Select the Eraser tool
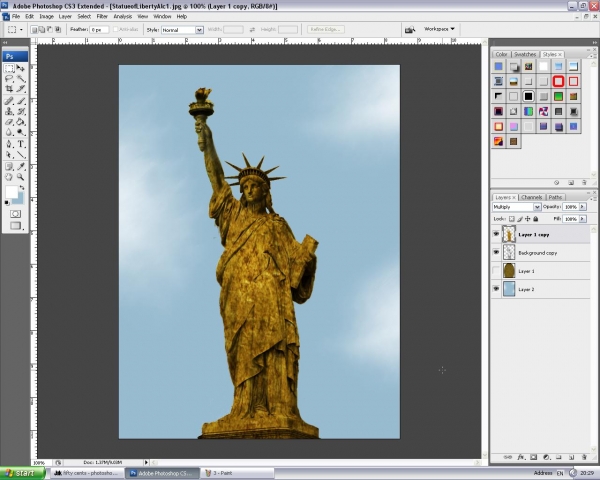 [9, 122]
